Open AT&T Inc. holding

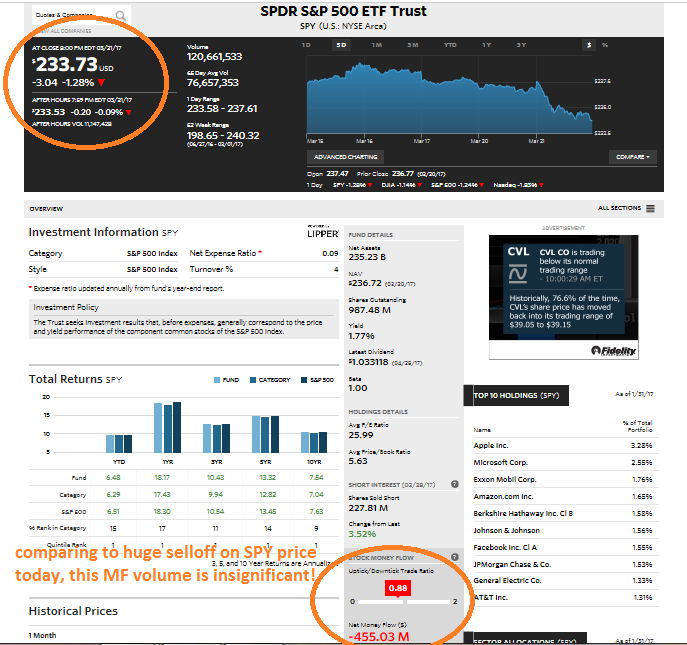491,597
